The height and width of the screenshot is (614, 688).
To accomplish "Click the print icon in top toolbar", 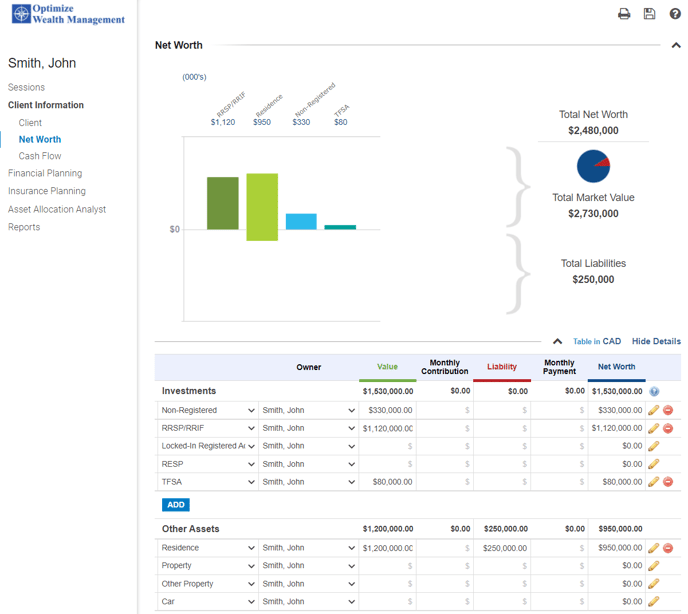I will [x=624, y=14].
